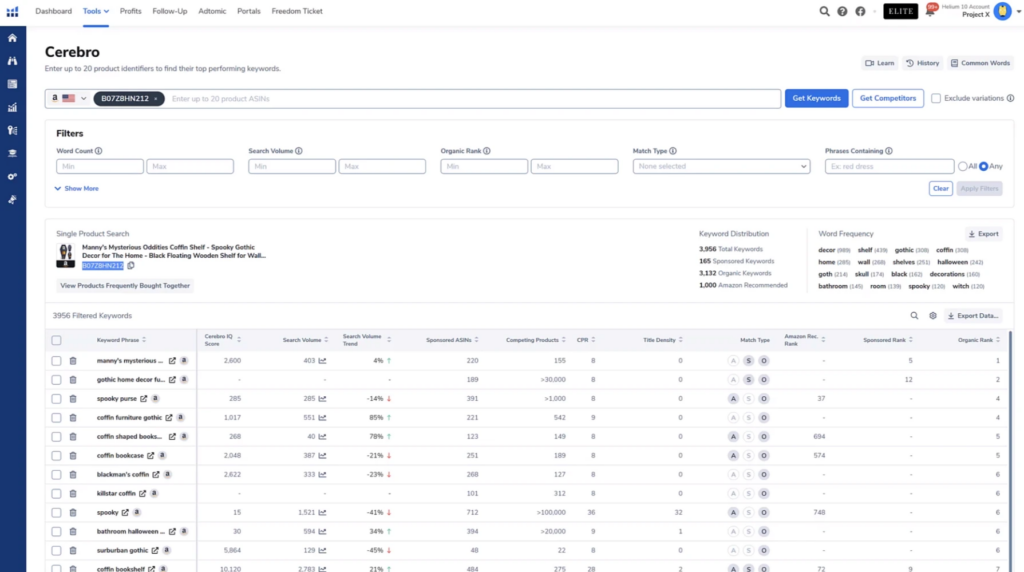The image size is (1024, 572).
Task: Click the table search magnifier icon
Action: [914, 315]
